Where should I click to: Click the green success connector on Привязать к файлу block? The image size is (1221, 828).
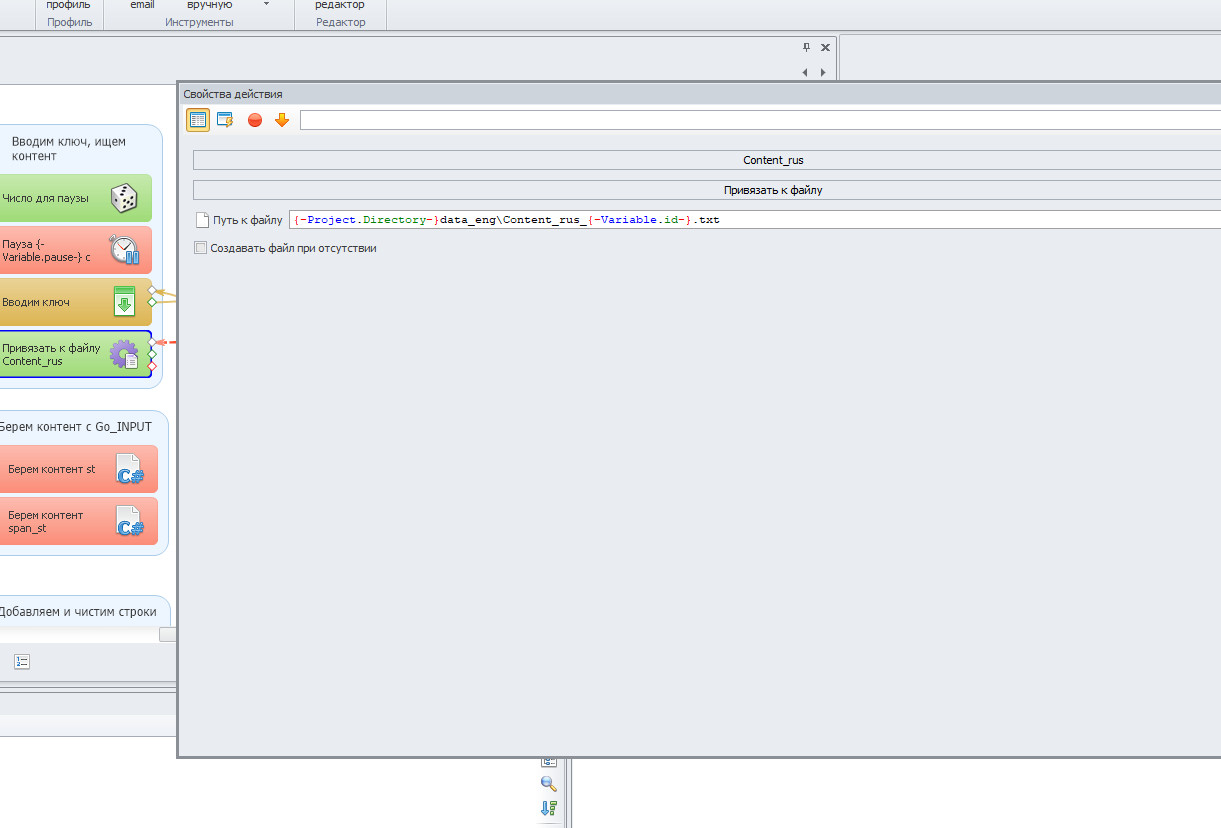(x=152, y=354)
